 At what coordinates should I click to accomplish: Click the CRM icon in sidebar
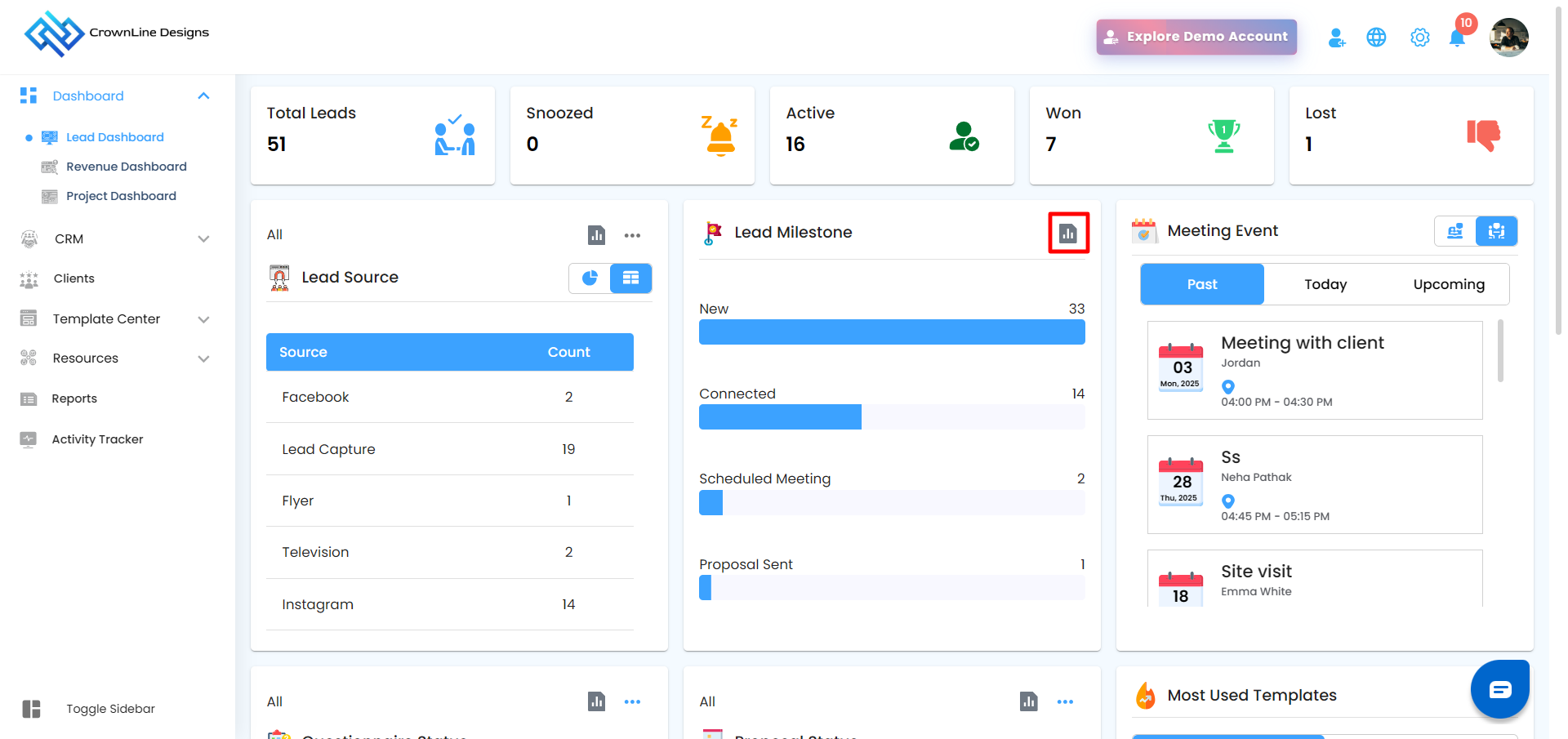coord(29,238)
